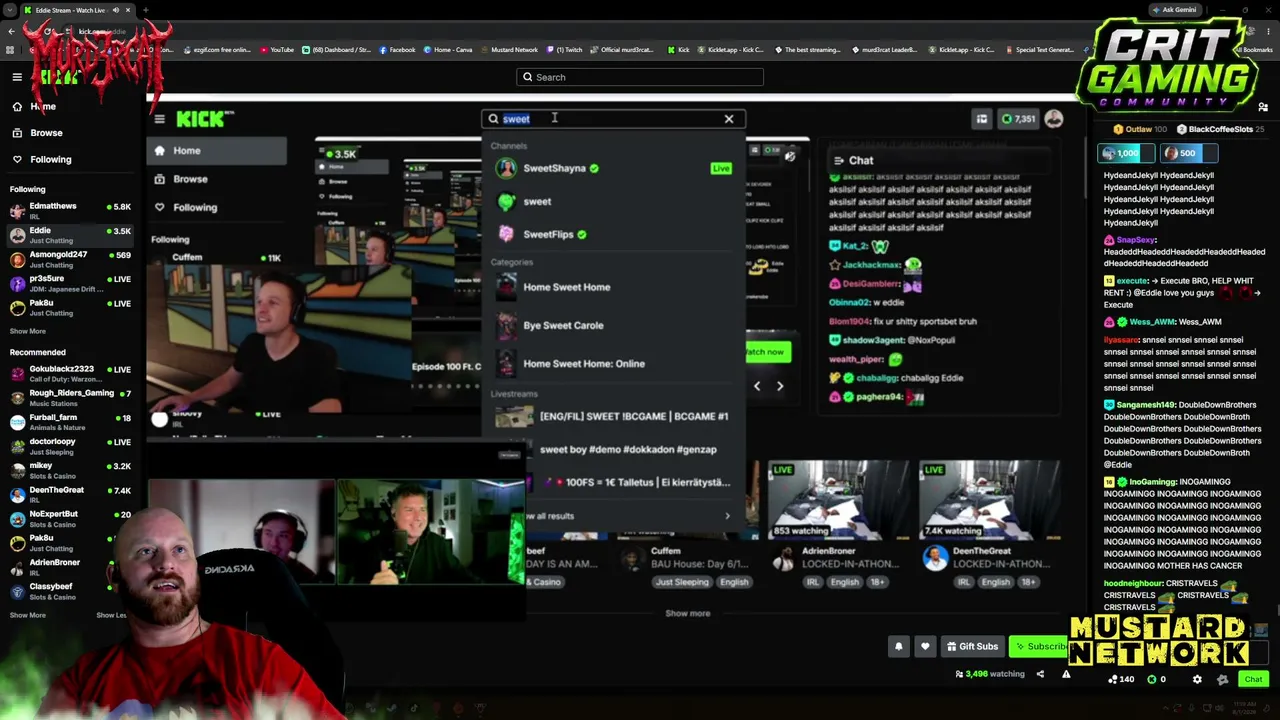
Task: Open DeenTheGreat channel in Recommended list
Action: (70, 494)
